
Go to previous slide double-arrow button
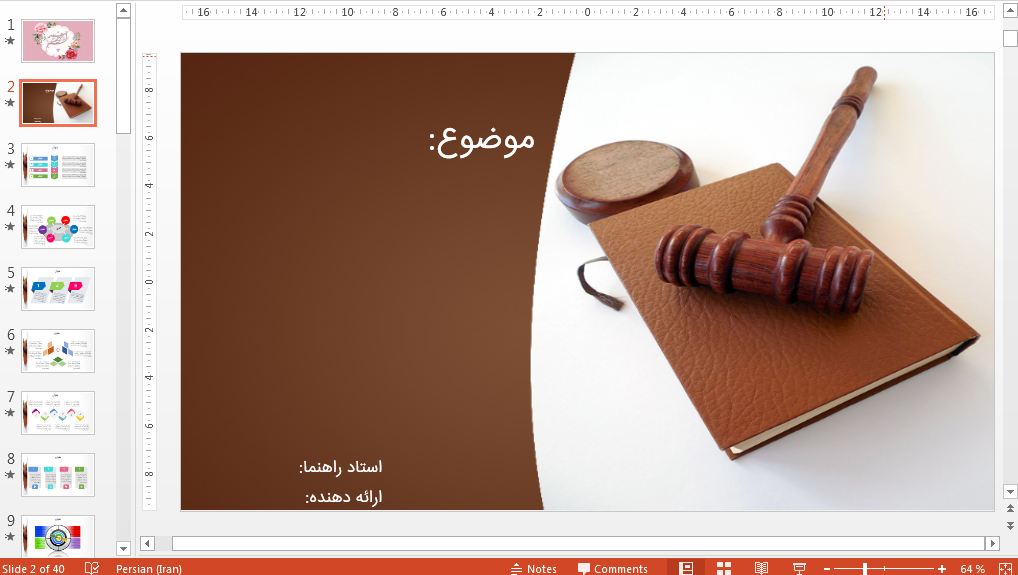coord(1010,509)
